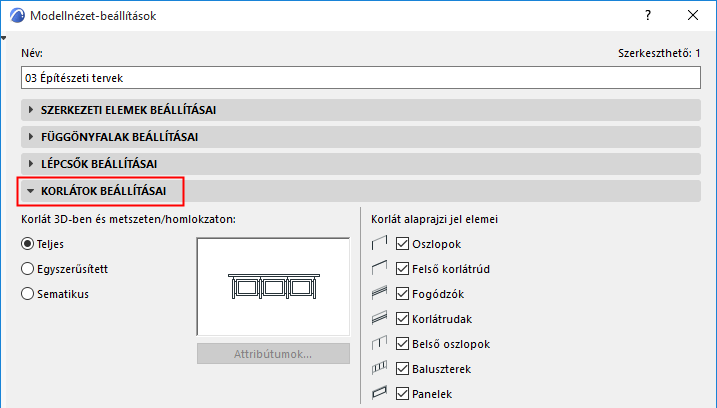The height and width of the screenshot is (408, 717).
Task: Collapse Korlátok beállításai section
Action: coord(361,191)
